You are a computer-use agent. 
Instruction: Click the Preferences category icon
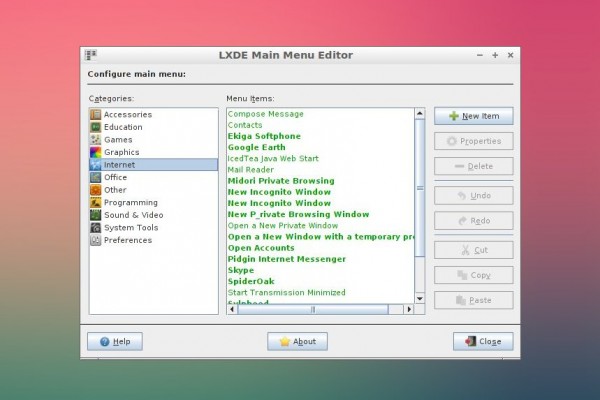coord(96,240)
